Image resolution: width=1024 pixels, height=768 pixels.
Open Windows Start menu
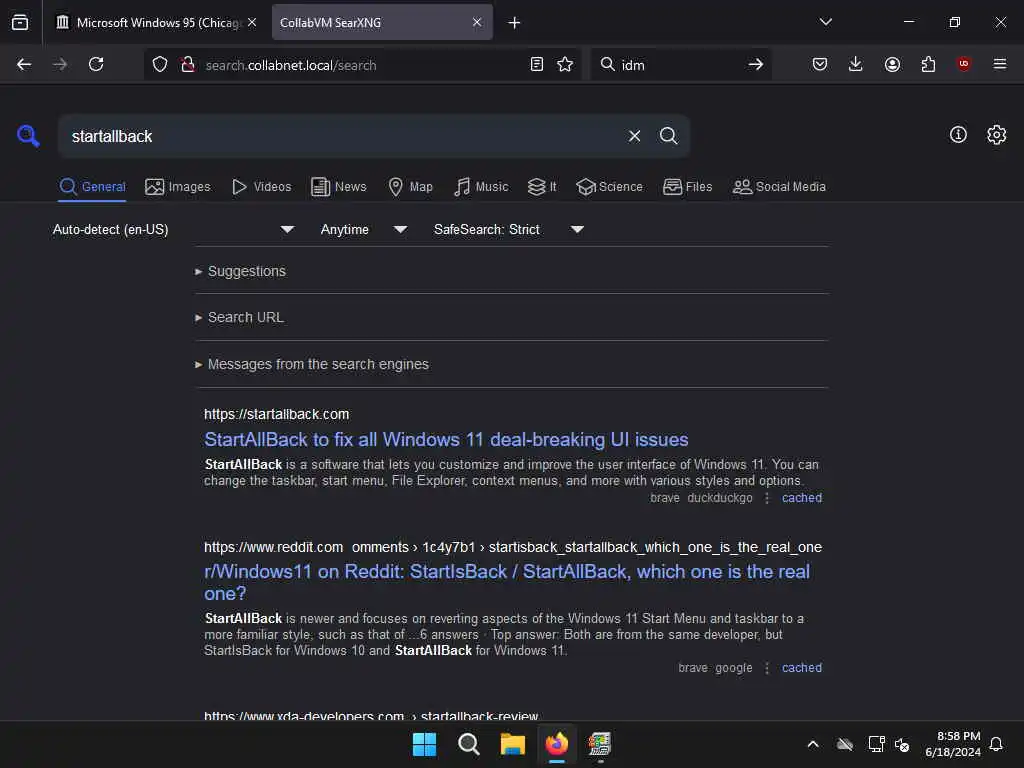pyautogui.click(x=424, y=744)
